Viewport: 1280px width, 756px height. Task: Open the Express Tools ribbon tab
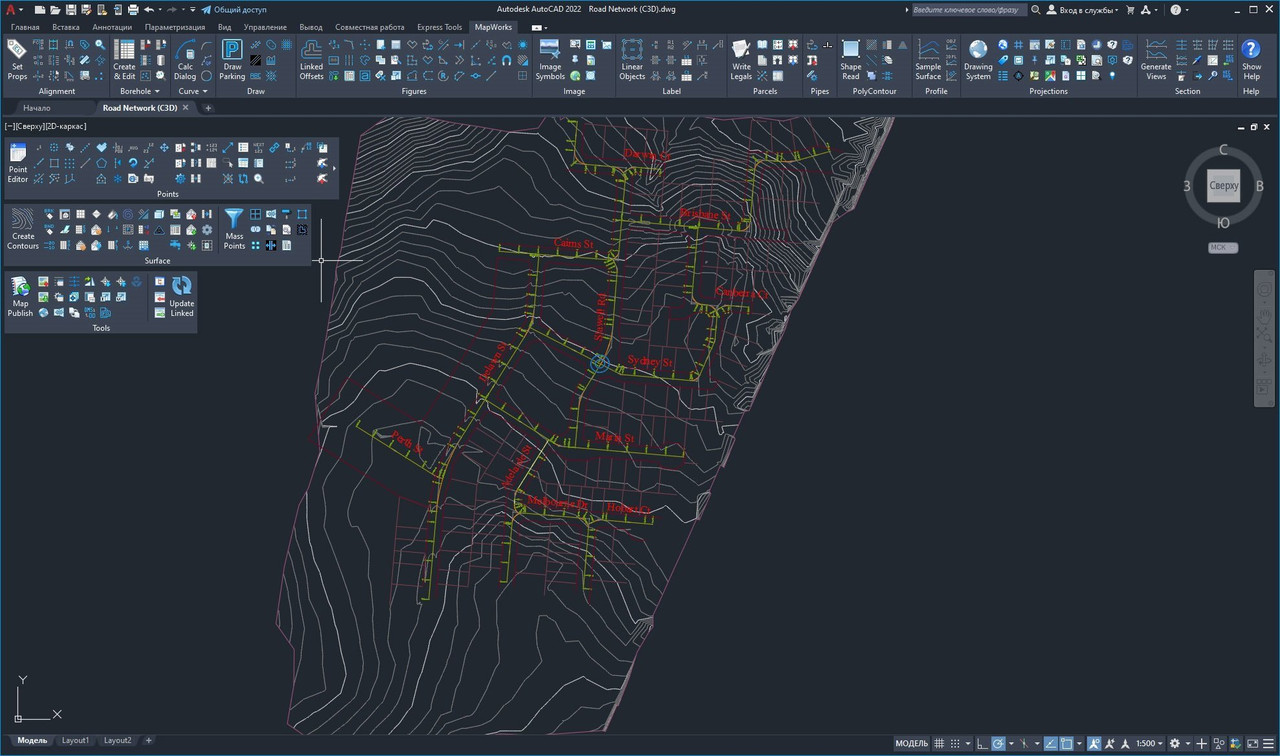[439, 27]
